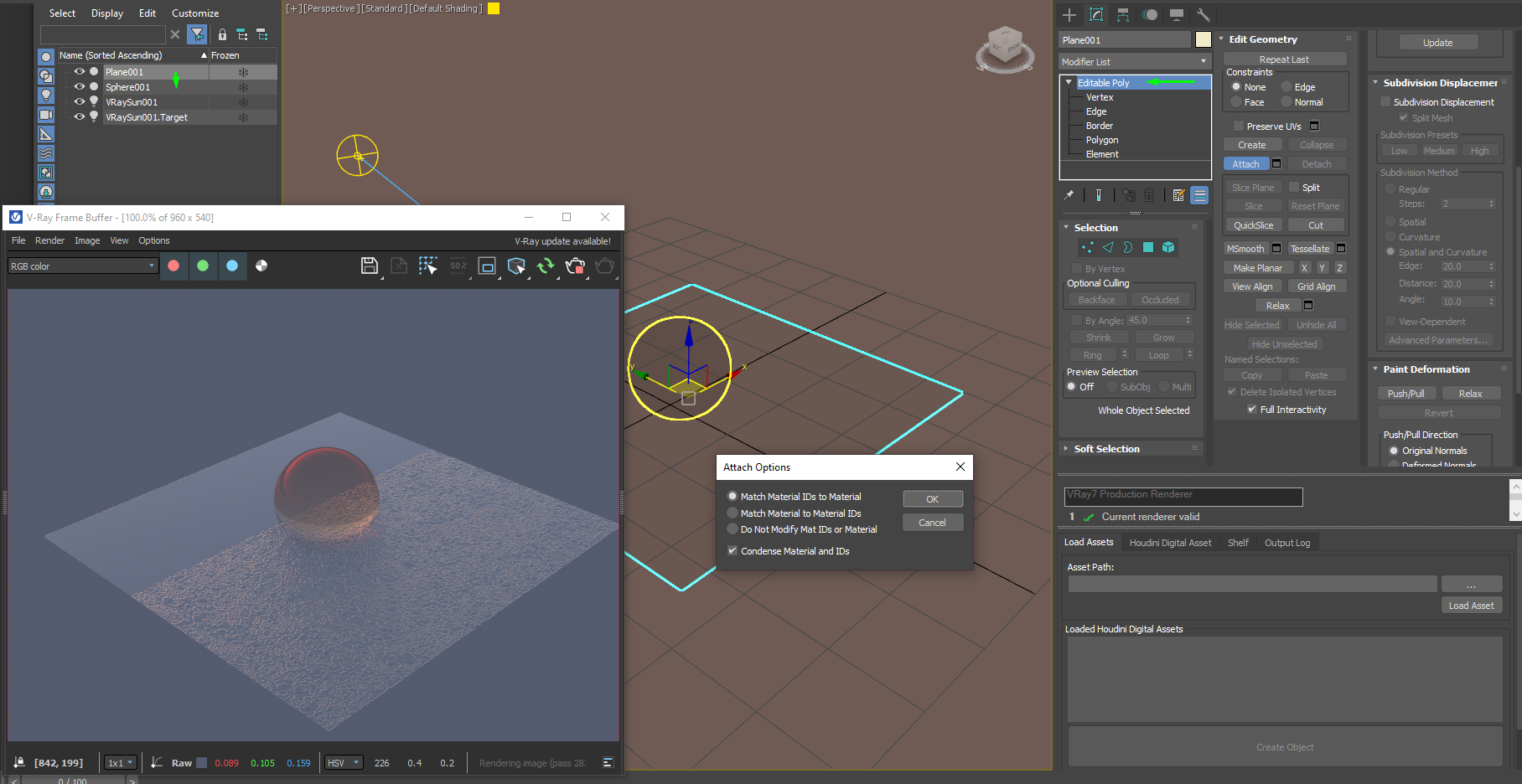The width and height of the screenshot is (1522, 784).
Task: Click the save image icon in V-Ray Frame Buffer
Action: click(369, 266)
